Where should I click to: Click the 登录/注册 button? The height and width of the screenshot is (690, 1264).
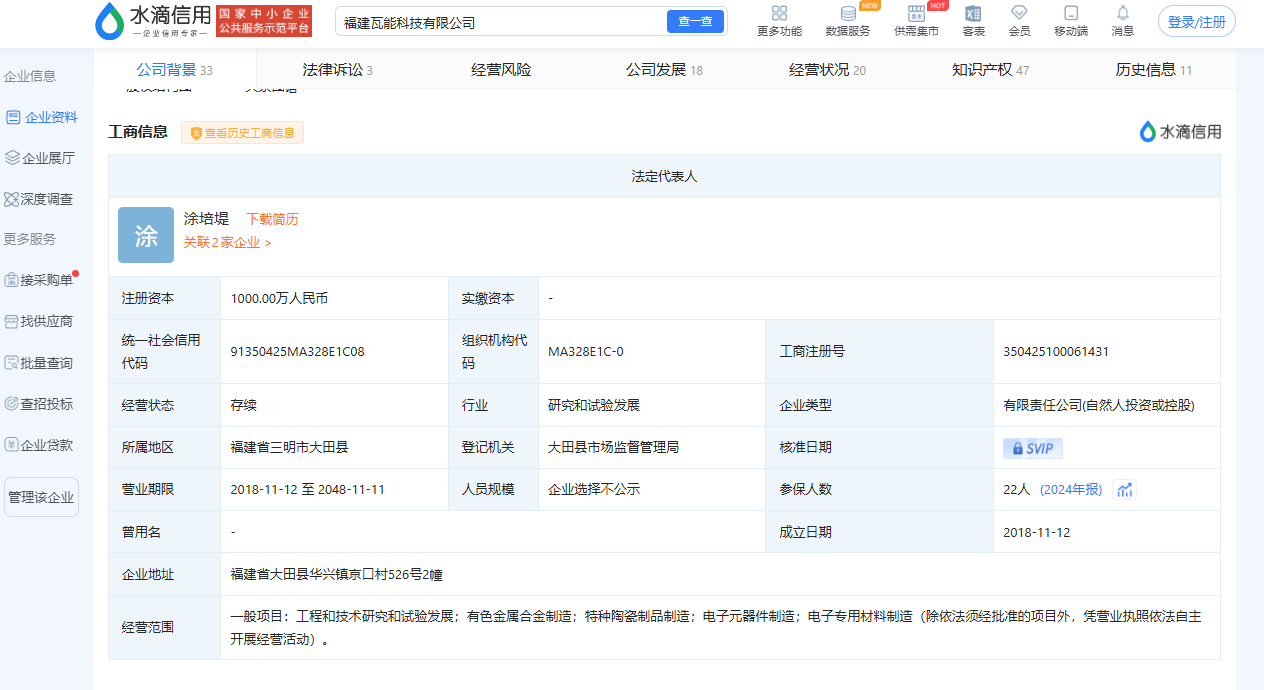1196,22
